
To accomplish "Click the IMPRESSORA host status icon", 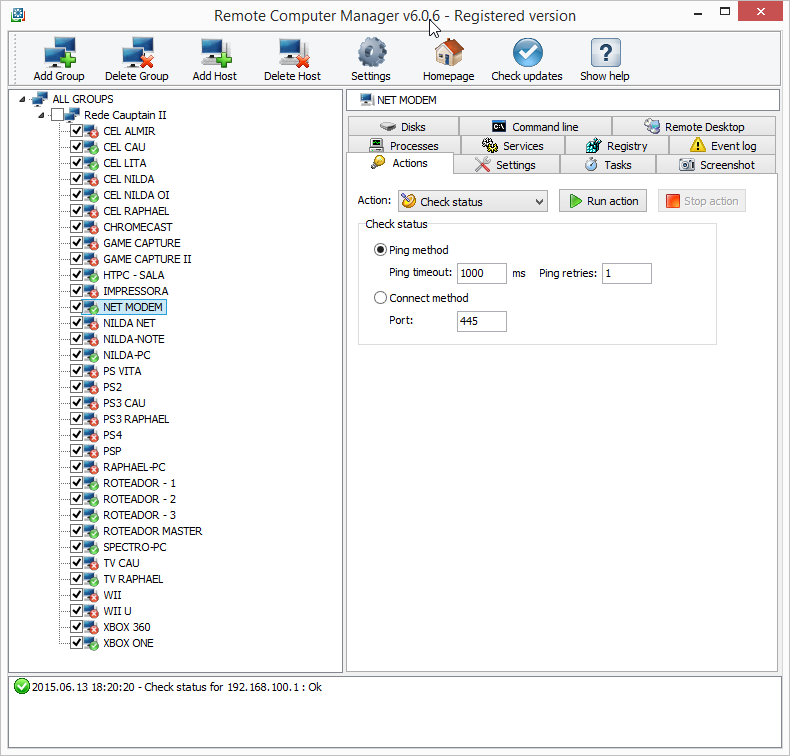I will [x=91, y=292].
